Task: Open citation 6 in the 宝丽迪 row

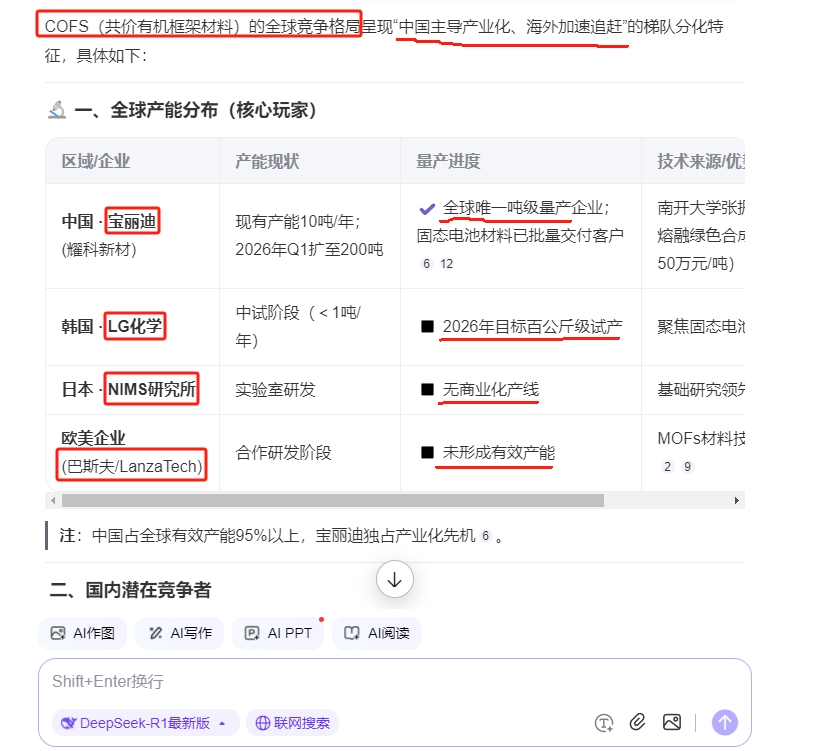Action: [426, 264]
